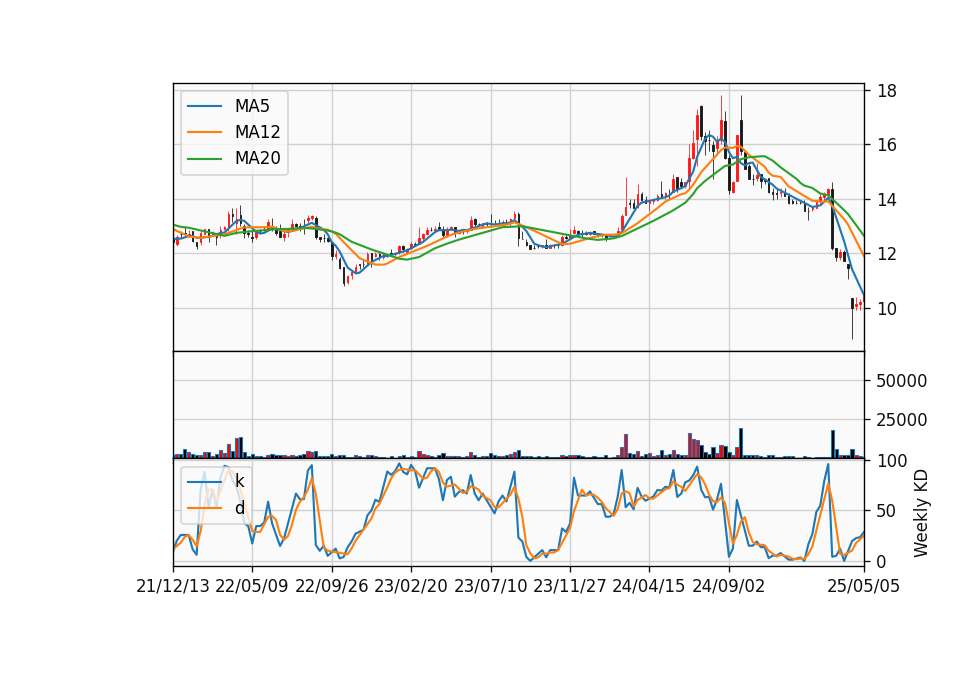Click the KD axis label 0
960x690 pixels.
[882, 561]
